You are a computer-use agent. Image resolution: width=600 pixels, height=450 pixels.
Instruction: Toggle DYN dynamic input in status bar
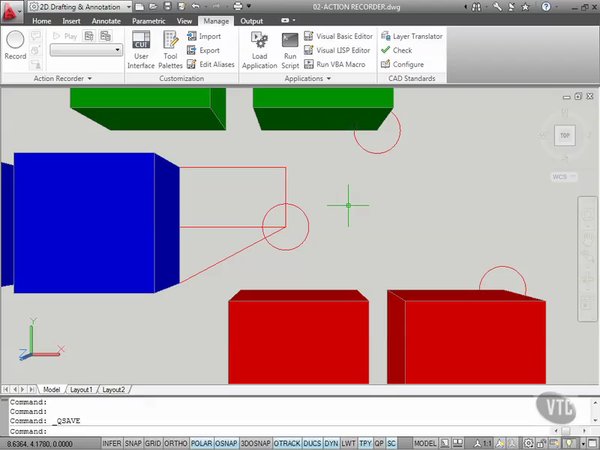tap(331, 443)
